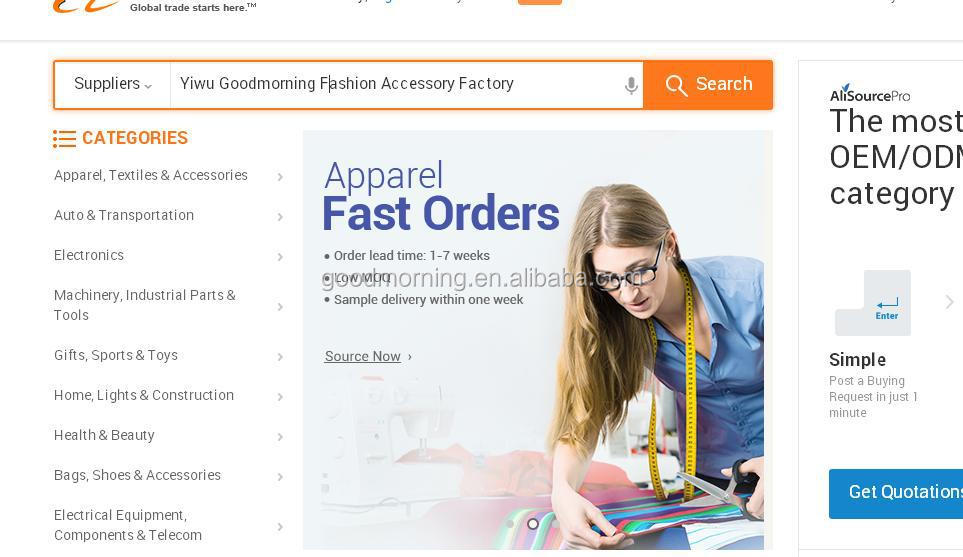Expand Apparel, Textiles & Accessories arrow

[280, 177]
